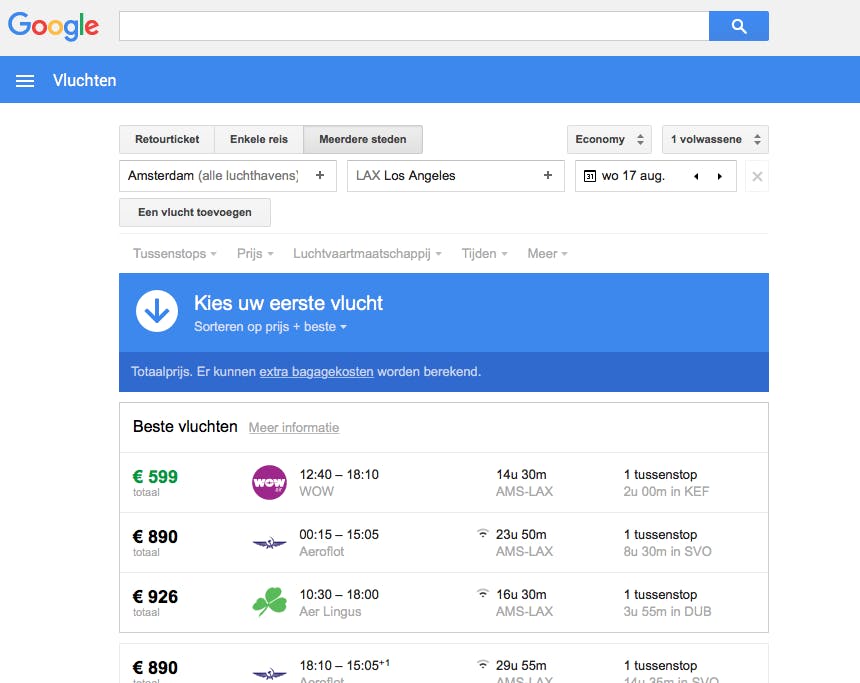The image size is (860, 683).
Task: Click the blue Google search button
Action: coord(738,27)
